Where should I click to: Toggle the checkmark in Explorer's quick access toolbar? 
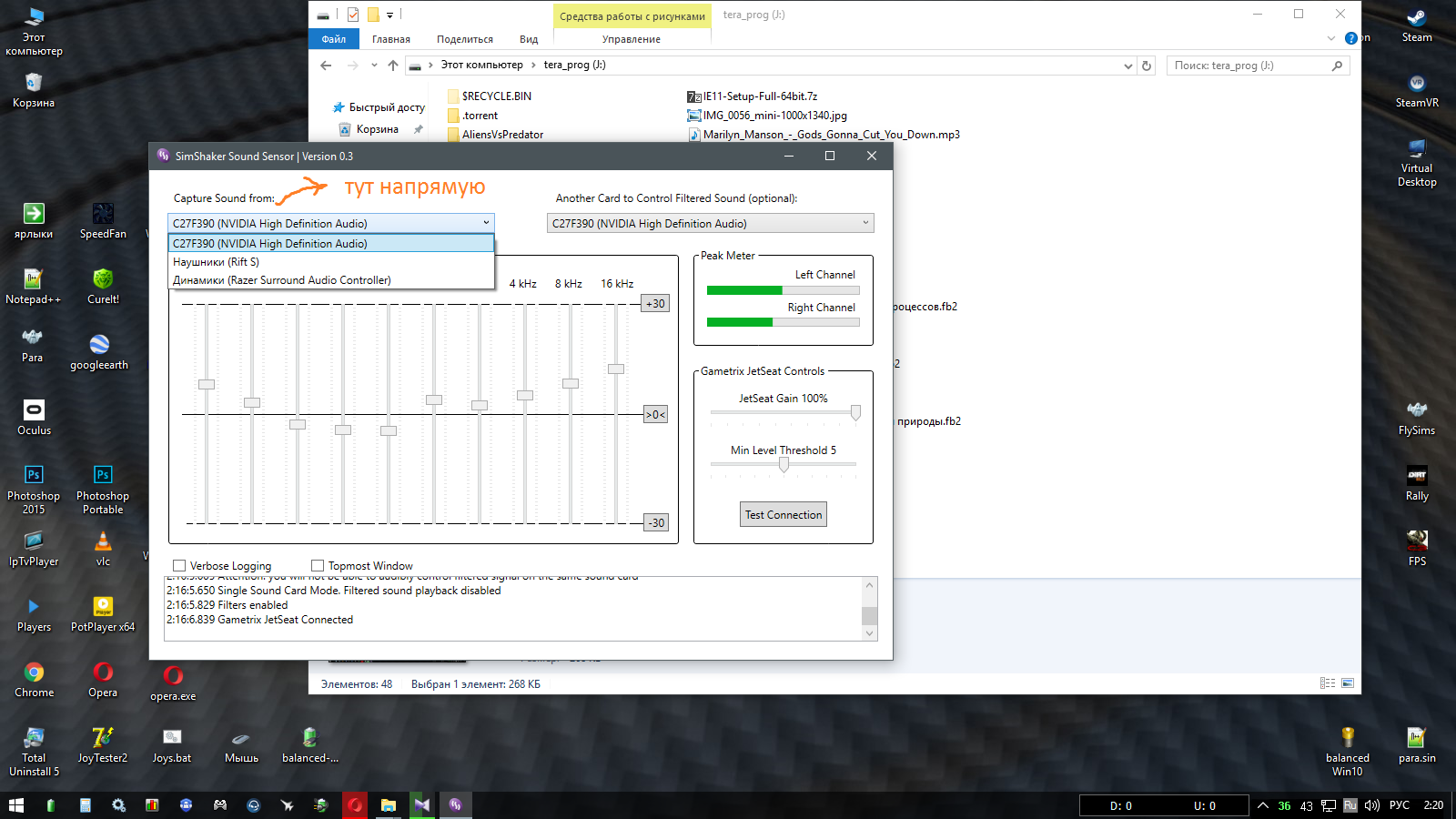click(353, 15)
